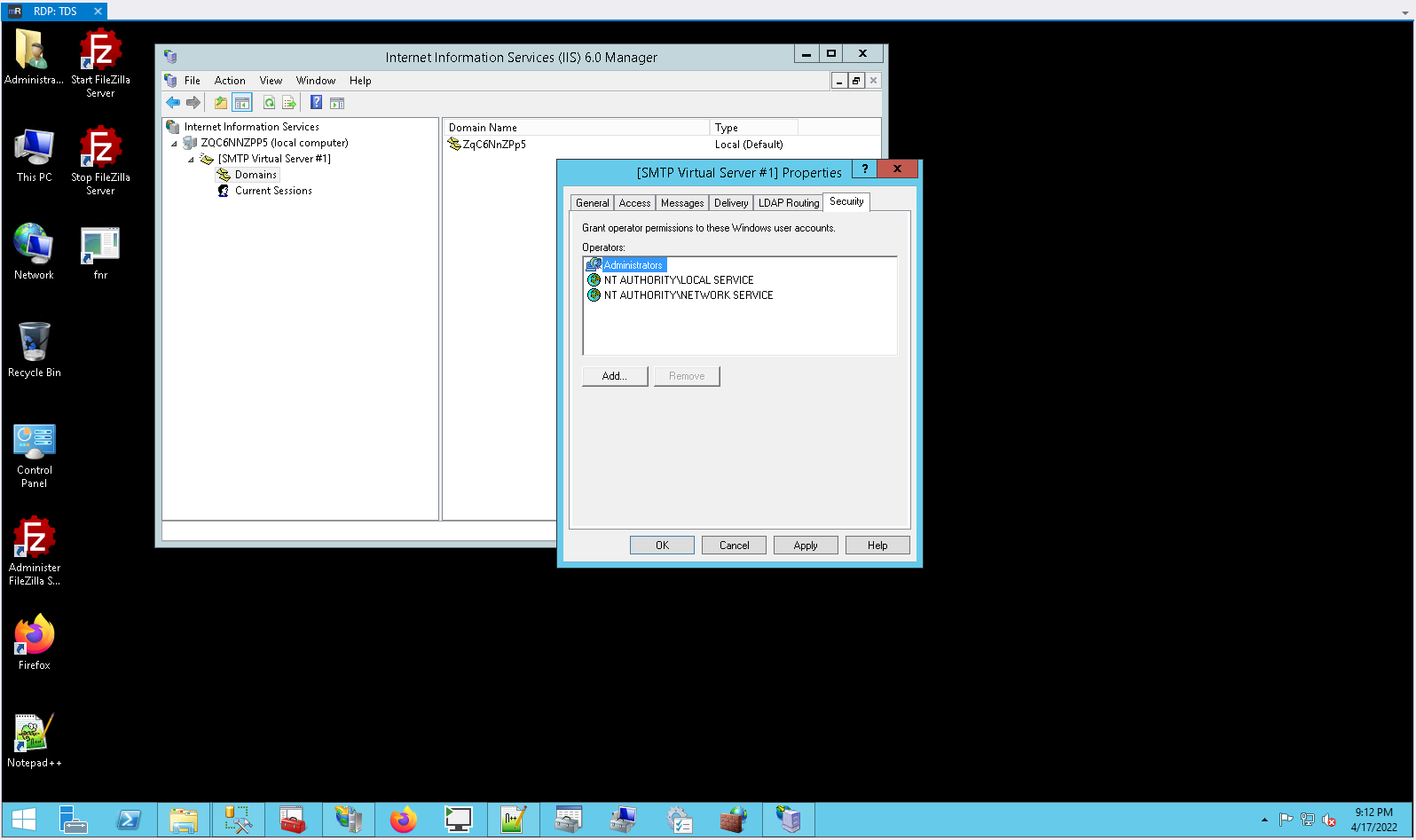Screen dimensions: 1416x840
Task: Select the Internet Information Services root node
Action: pos(251,127)
